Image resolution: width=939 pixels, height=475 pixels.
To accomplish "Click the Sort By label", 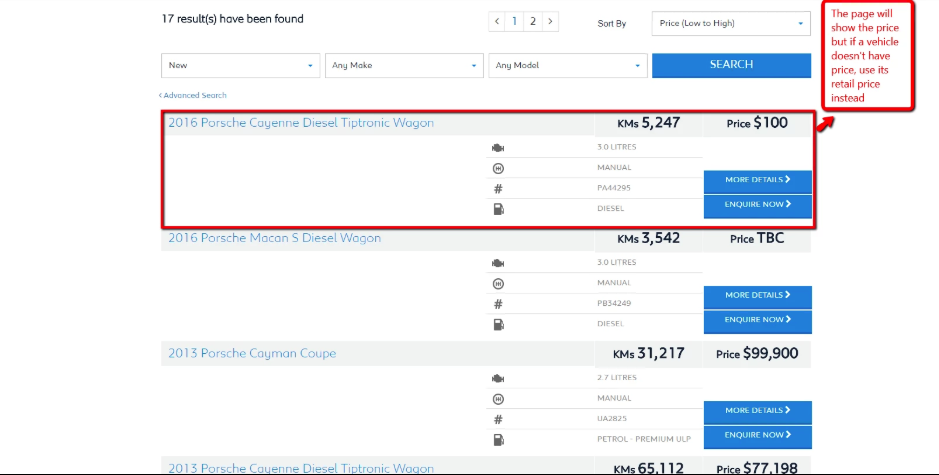I will (x=611, y=23).
